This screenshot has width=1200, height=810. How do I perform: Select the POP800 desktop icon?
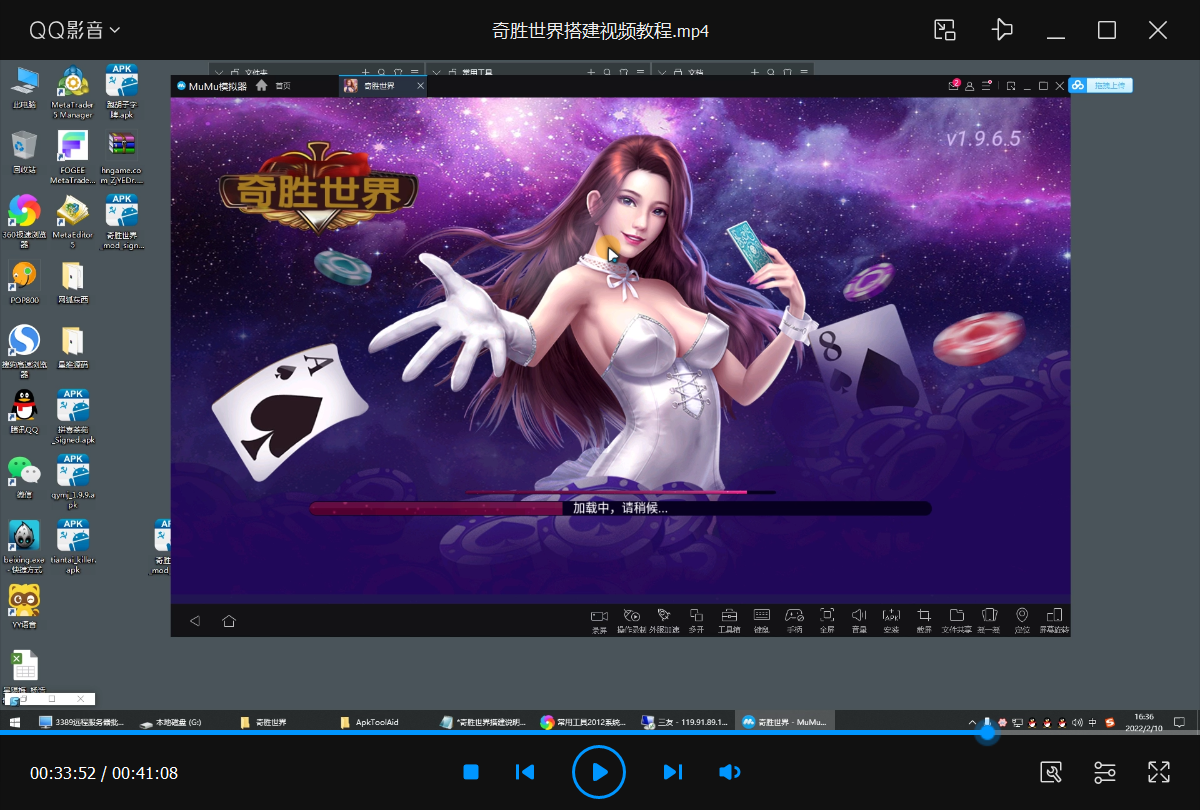click(24, 283)
